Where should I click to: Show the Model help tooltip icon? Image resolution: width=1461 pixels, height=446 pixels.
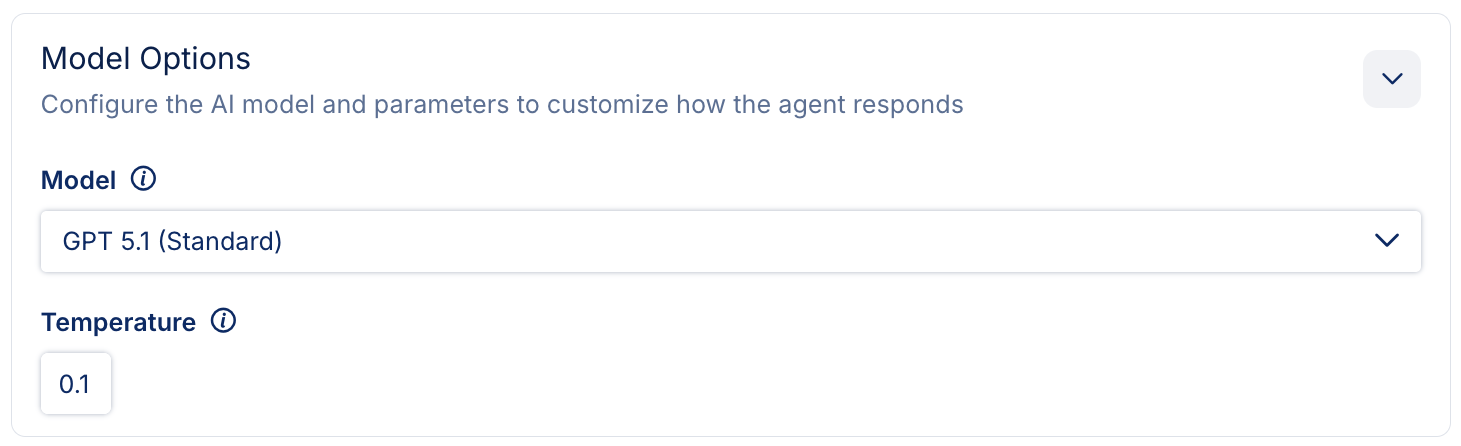[x=145, y=180]
